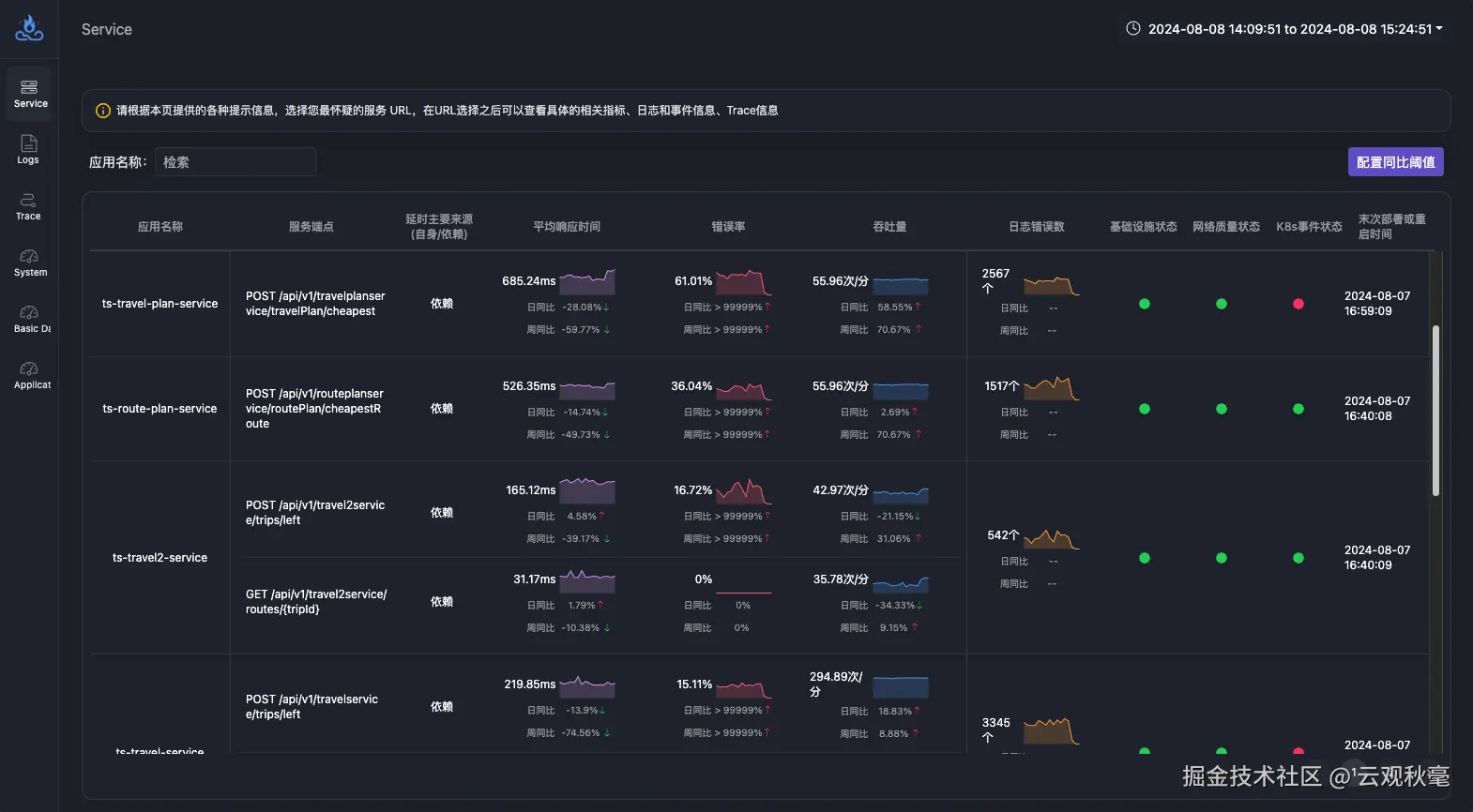Screen dimensions: 1473x812
Task: Click the red K8s status dot for ts-travel-plan-service
Action: (x=1298, y=304)
